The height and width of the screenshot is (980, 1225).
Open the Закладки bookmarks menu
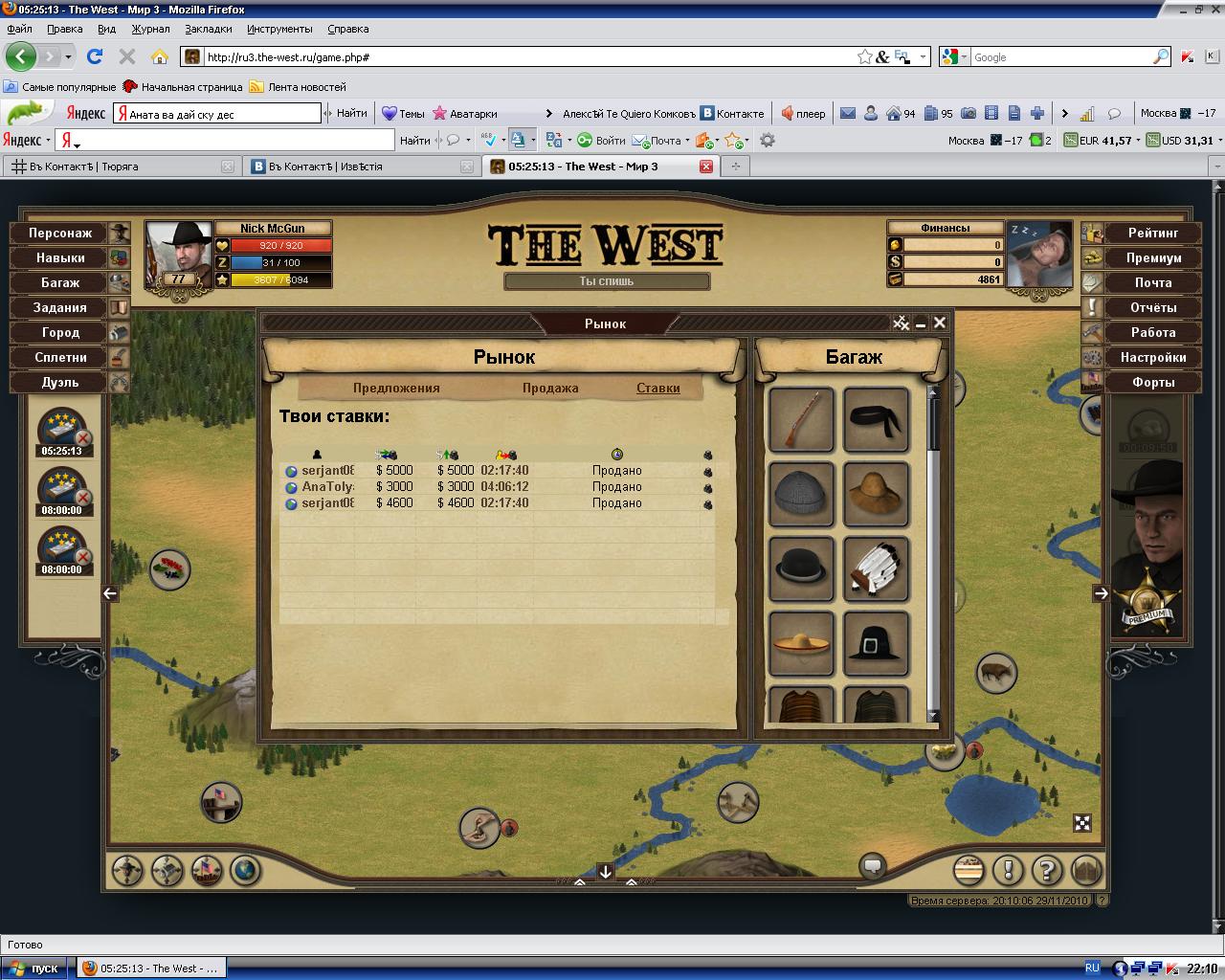tap(208, 29)
